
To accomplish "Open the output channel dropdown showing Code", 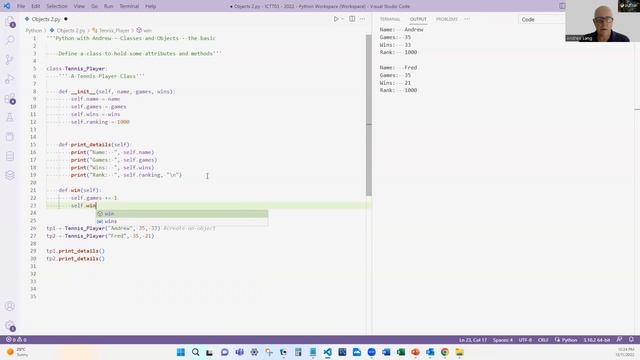I will pyautogui.click(x=542, y=19).
